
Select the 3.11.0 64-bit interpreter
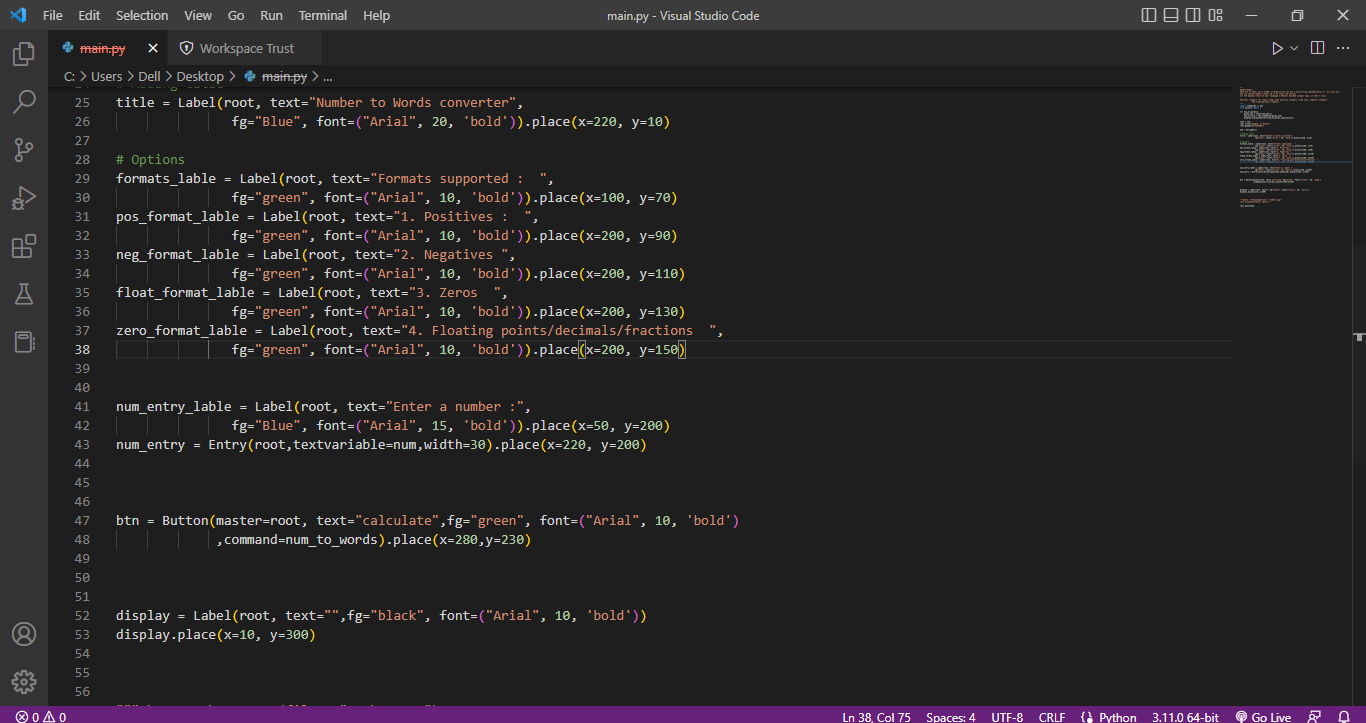pyautogui.click(x=1185, y=716)
